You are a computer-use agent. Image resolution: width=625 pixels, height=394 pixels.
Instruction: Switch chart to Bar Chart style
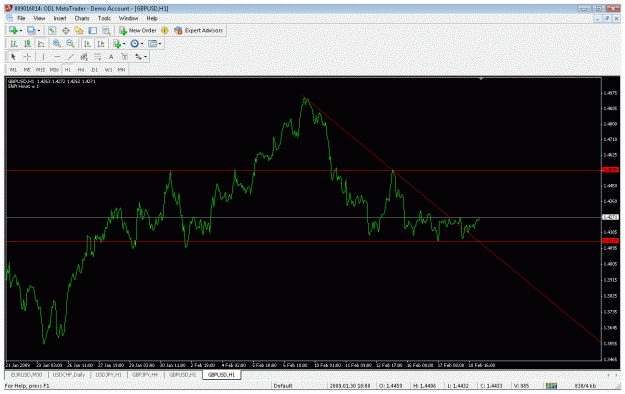click(14, 44)
